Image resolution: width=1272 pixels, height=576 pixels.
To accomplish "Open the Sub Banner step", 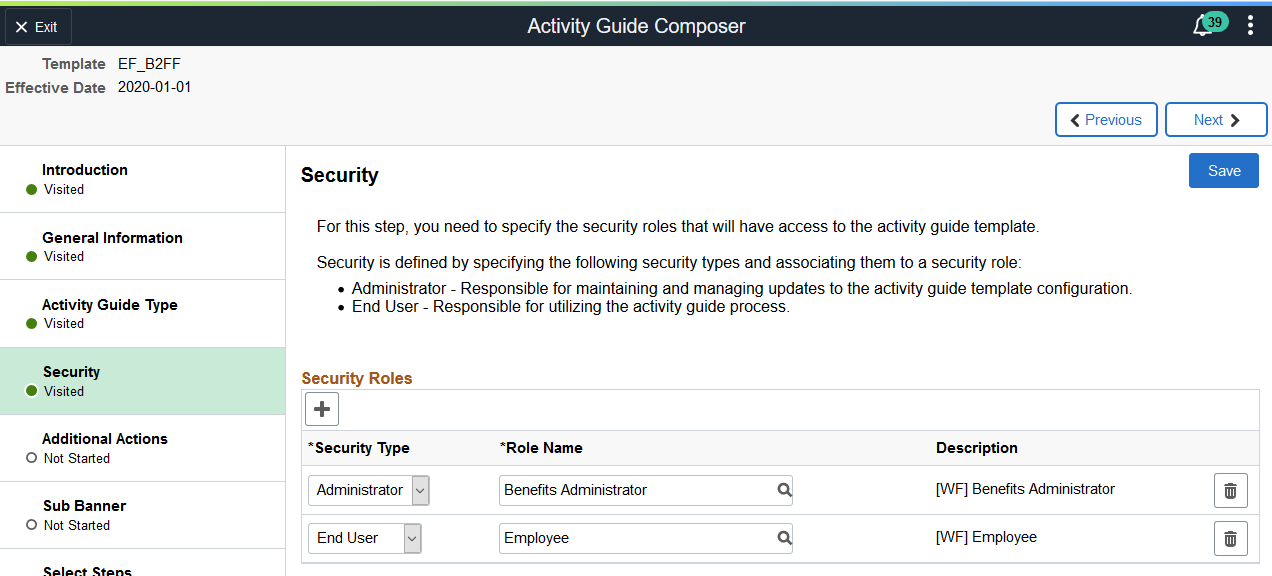I will point(142,515).
